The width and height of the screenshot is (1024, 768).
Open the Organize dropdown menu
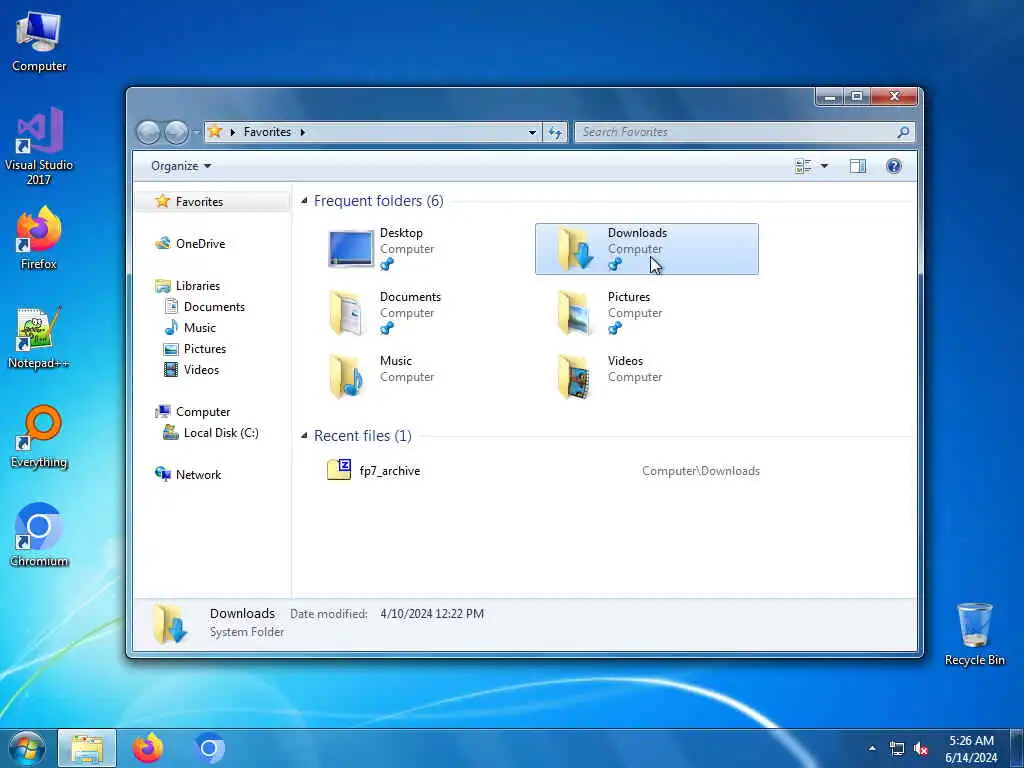pos(181,166)
